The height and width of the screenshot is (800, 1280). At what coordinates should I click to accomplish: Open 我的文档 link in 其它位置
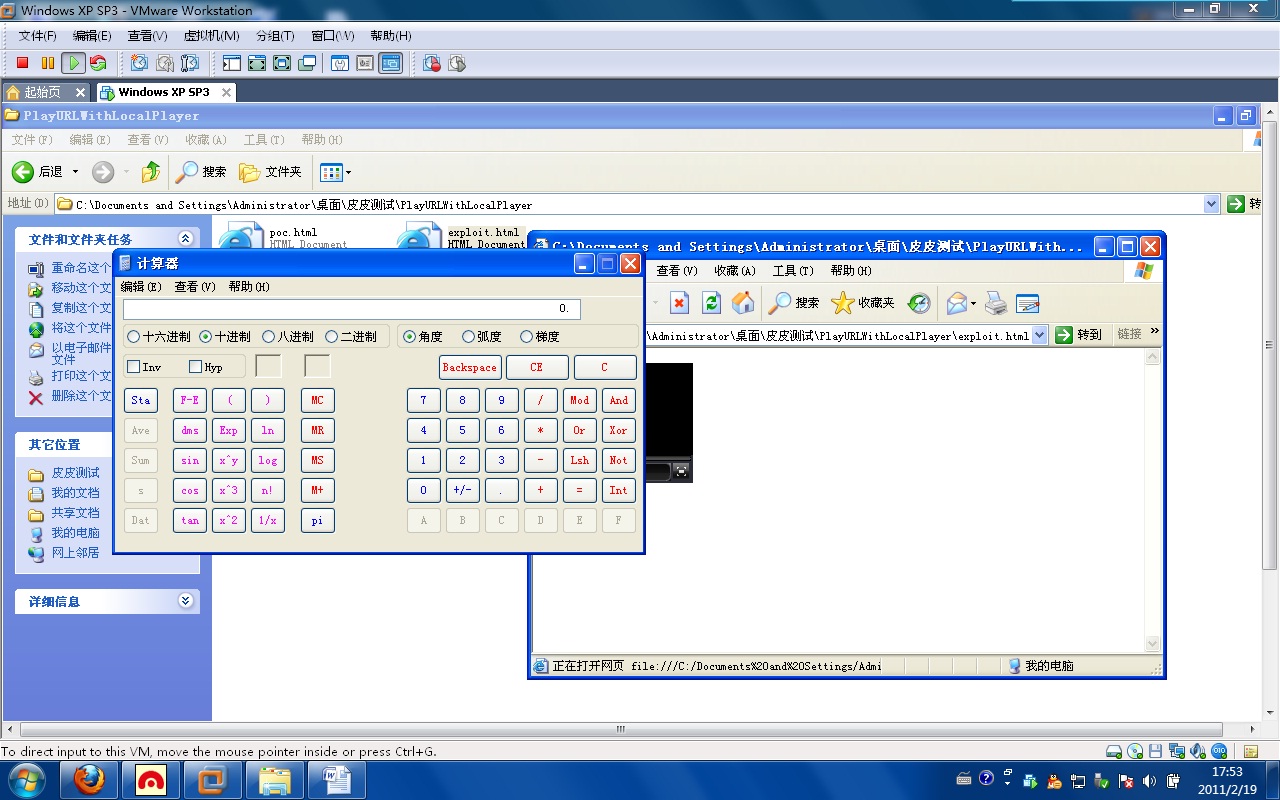pyautogui.click(x=75, y=493)
